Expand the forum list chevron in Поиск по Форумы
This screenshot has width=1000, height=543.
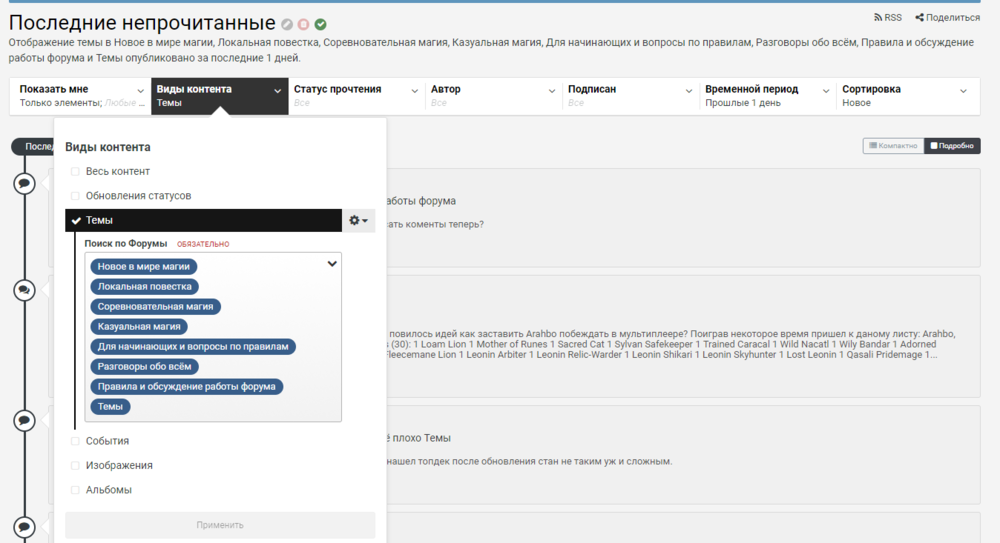[x=332, y=265]
